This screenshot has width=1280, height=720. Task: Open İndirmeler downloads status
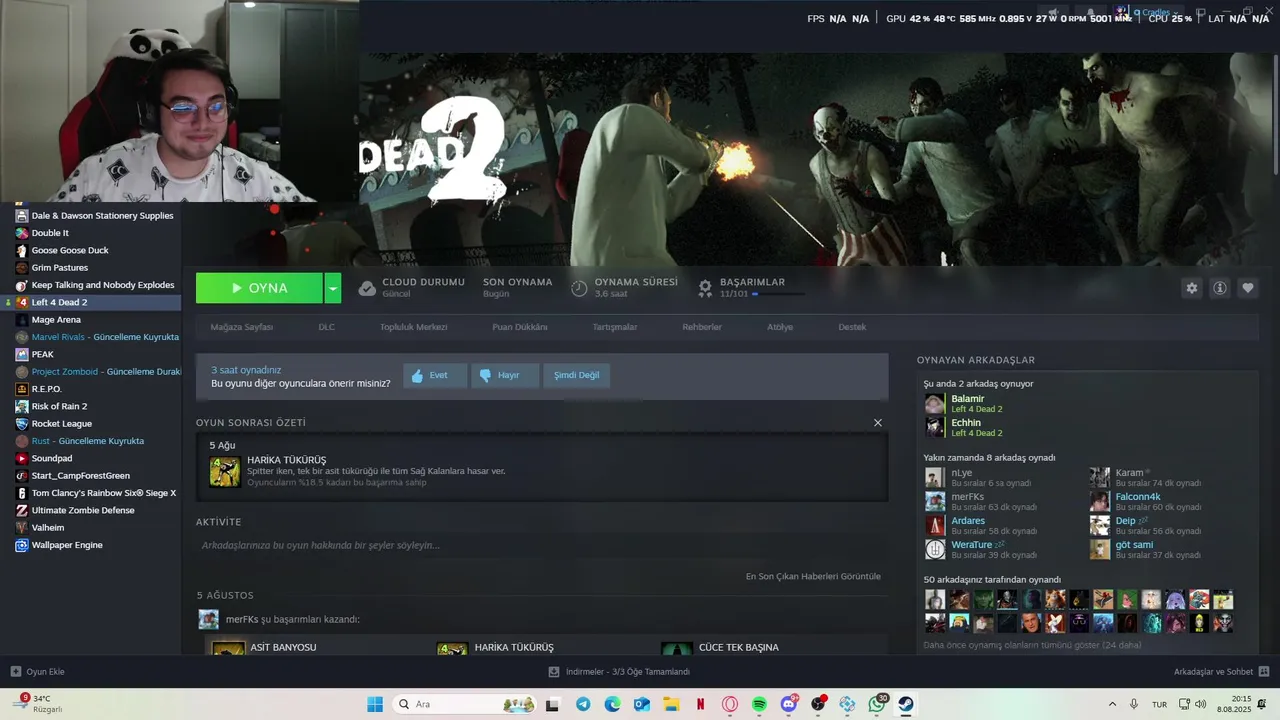coord(619,672)
